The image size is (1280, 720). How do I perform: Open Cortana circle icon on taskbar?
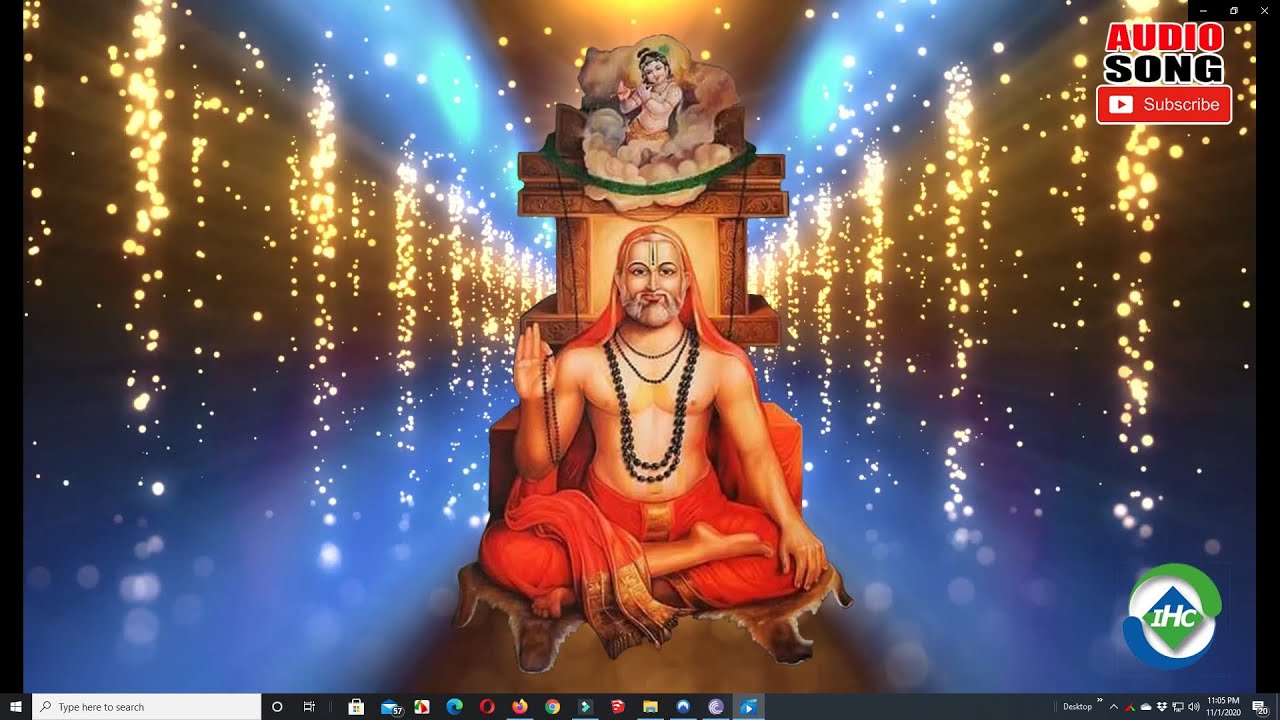pos(277,706)
